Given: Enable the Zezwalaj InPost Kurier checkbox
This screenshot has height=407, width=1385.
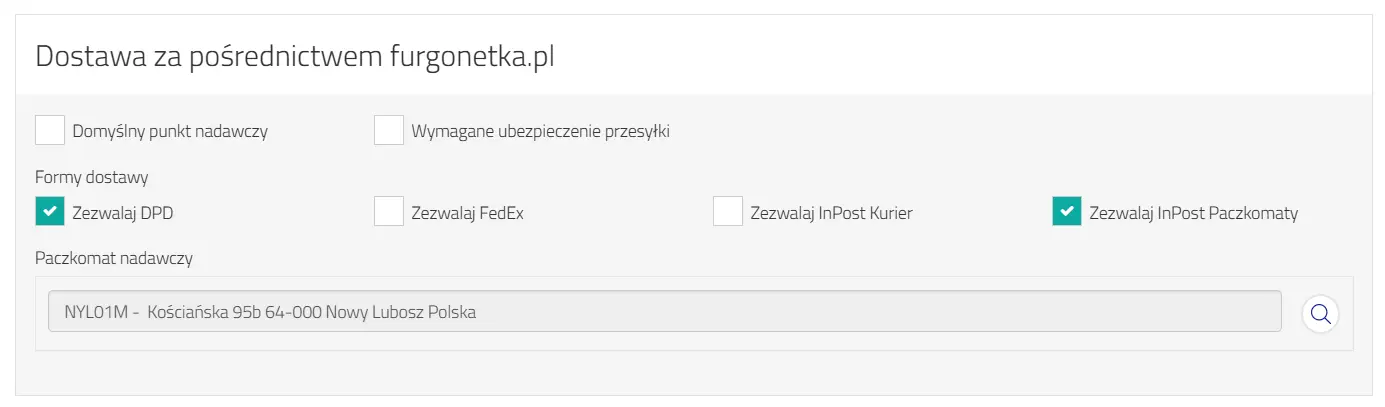Looking at the screenshot, I should click(x=728, y=212).
